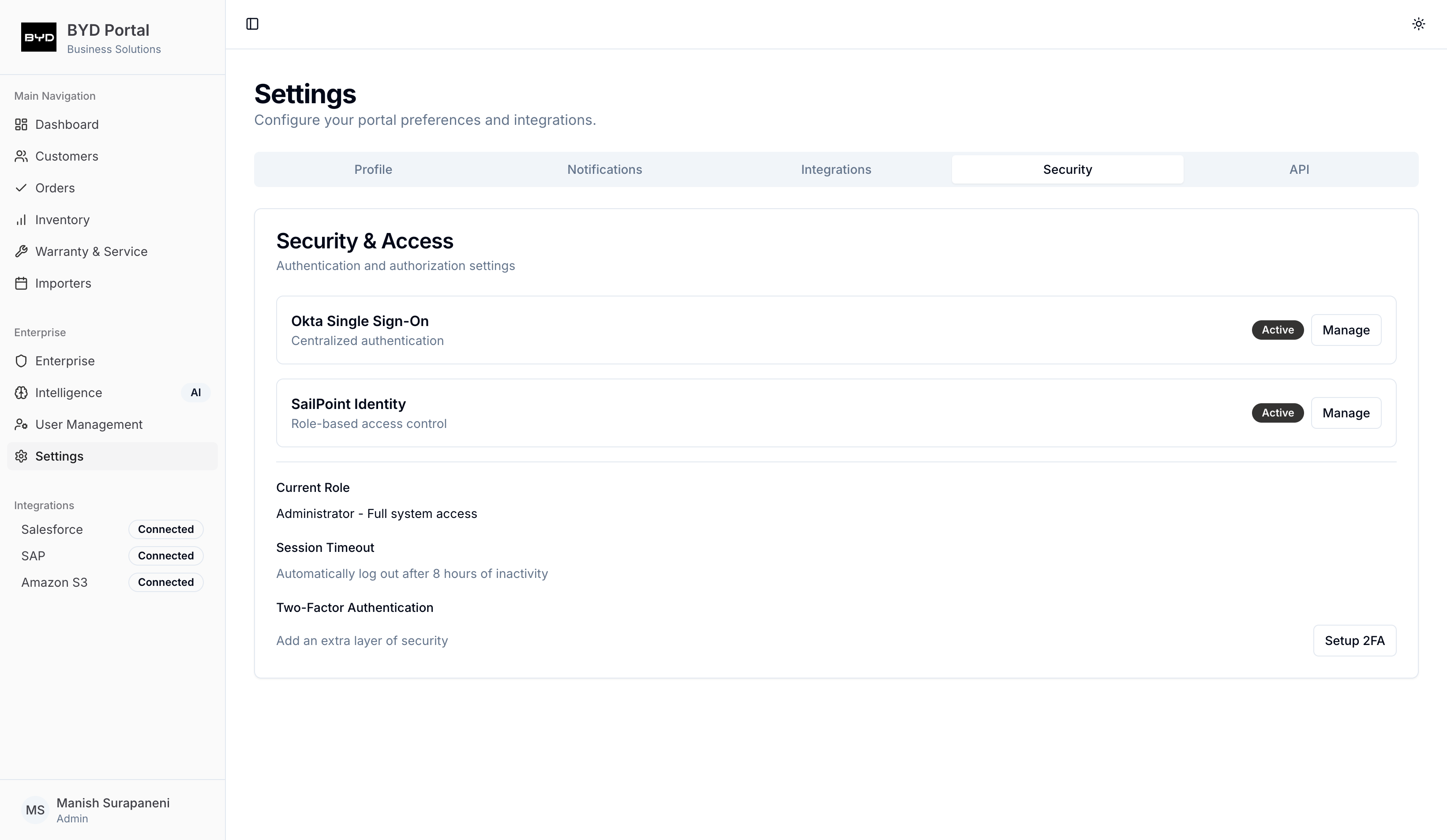Viewport: 1447px width, 840px height.
Task: Click the BYD logo icon
Action: 38,37
